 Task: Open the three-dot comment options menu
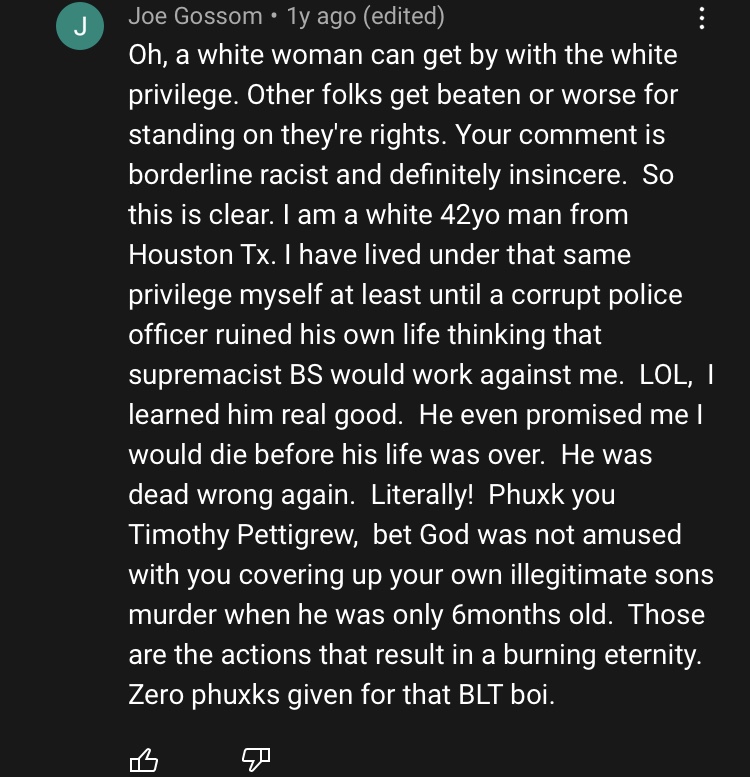[701, 18]
